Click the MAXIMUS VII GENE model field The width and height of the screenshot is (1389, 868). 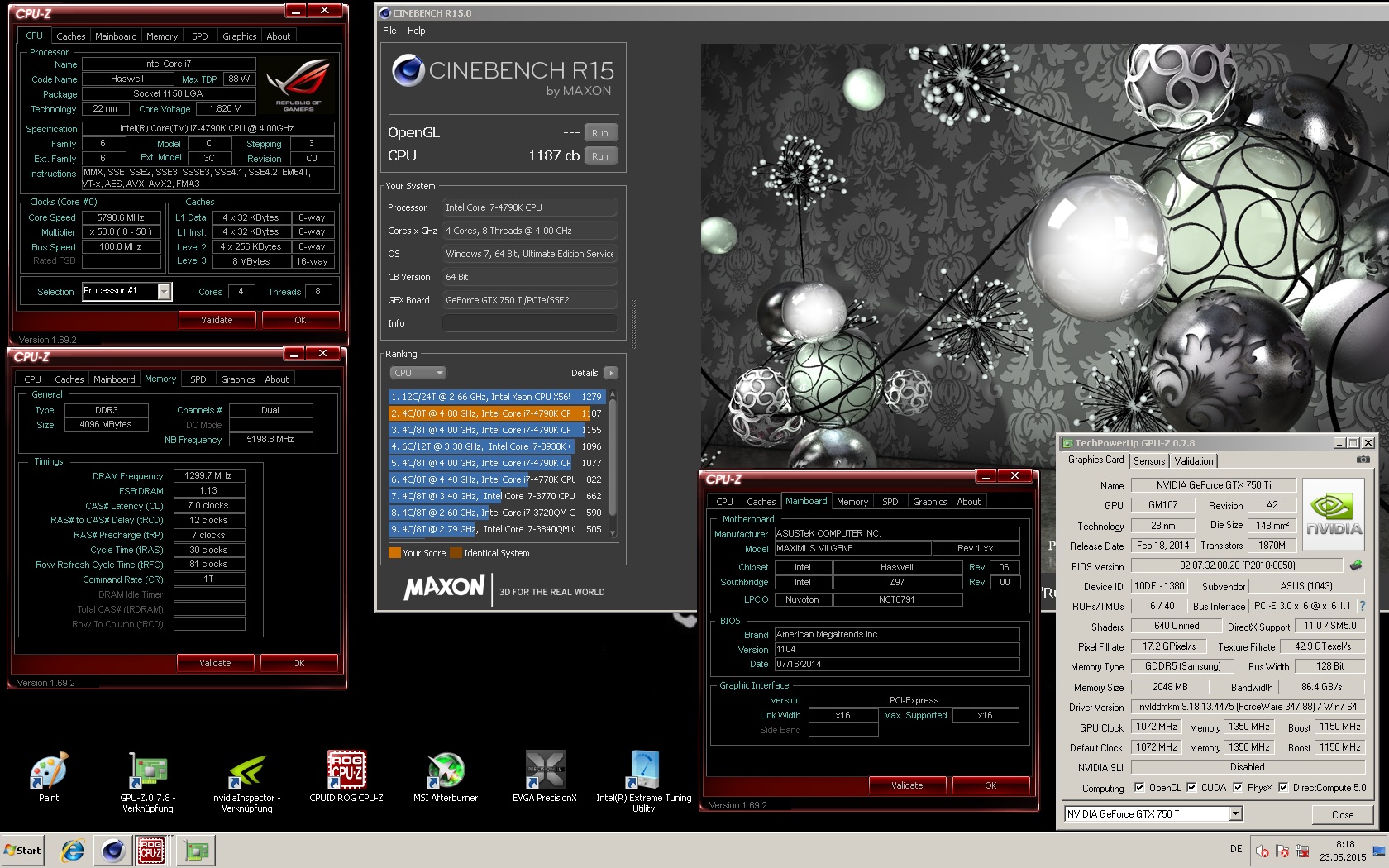[x=852, y=549]
